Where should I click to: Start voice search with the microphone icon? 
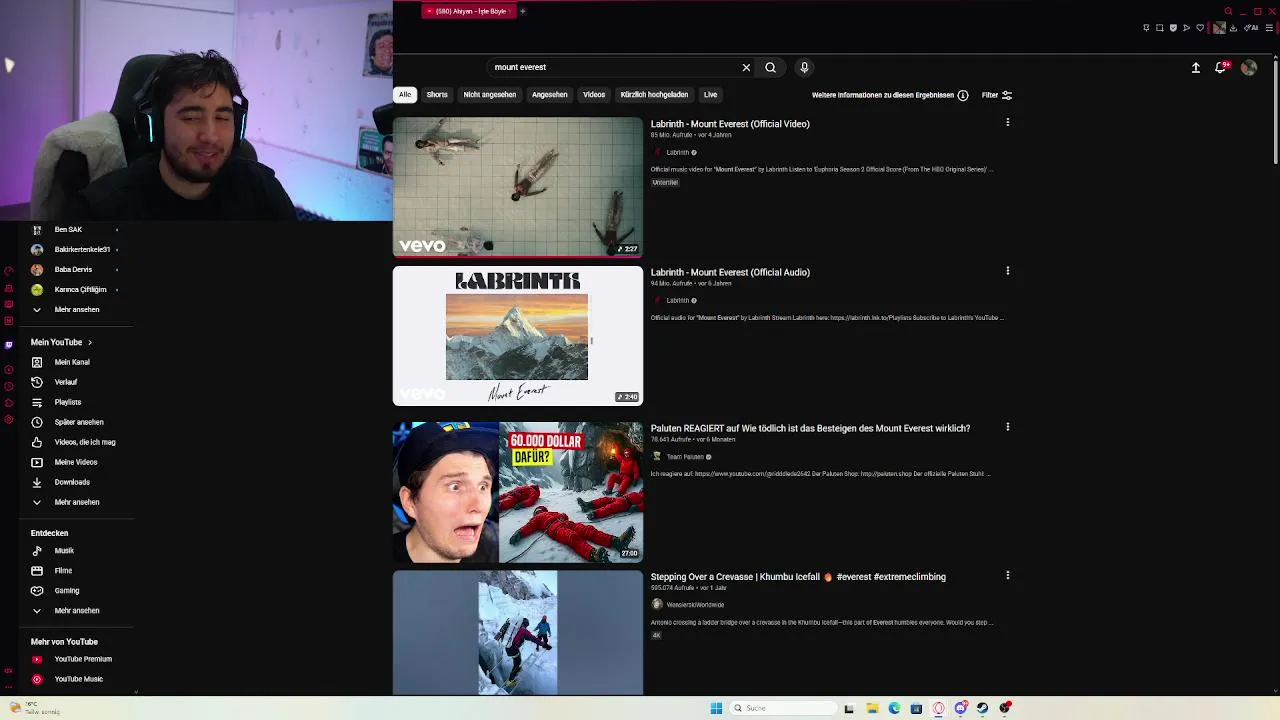tap(804, 67)
